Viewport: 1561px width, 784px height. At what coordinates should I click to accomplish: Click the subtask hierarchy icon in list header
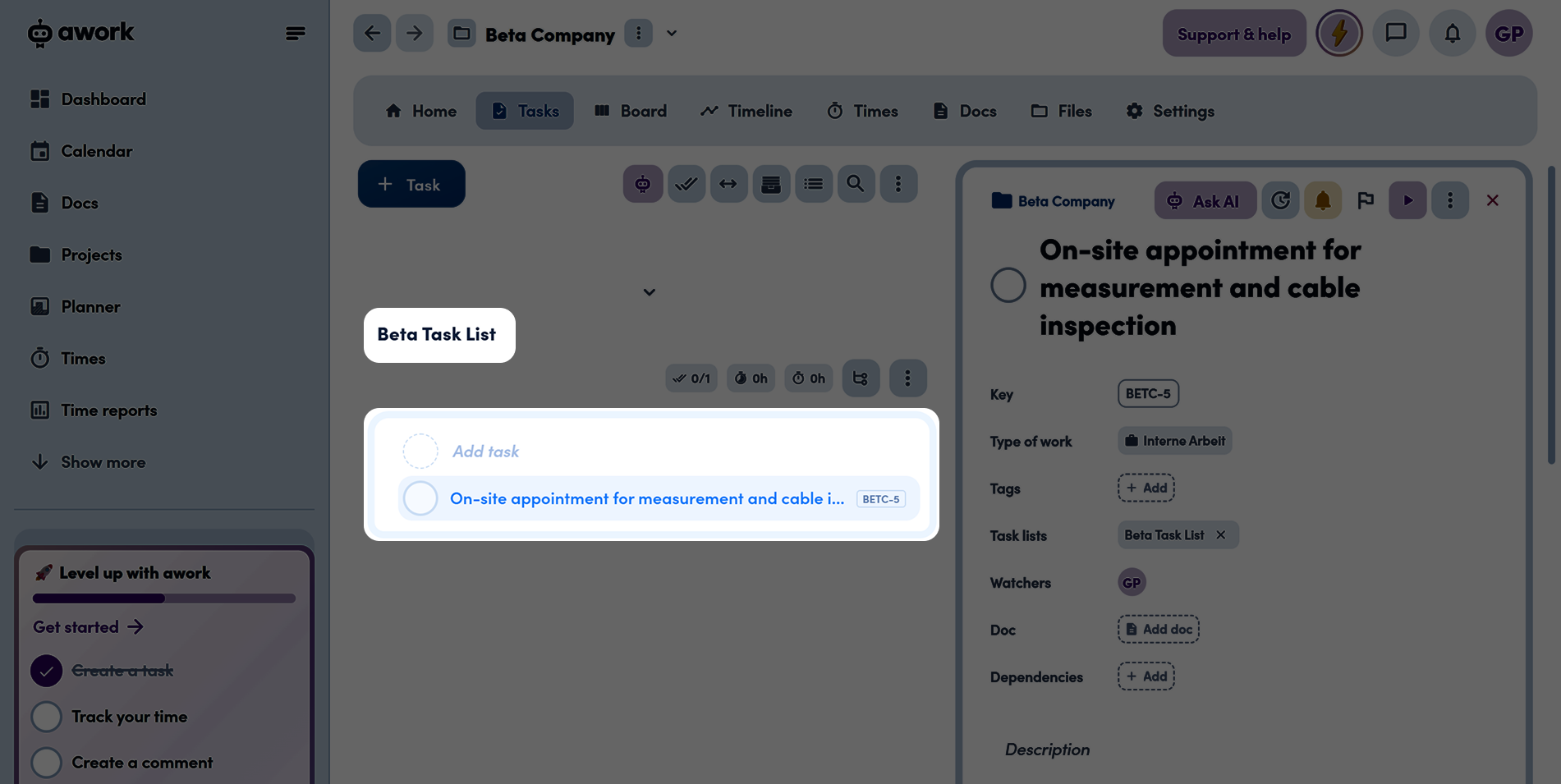[861, 378]
